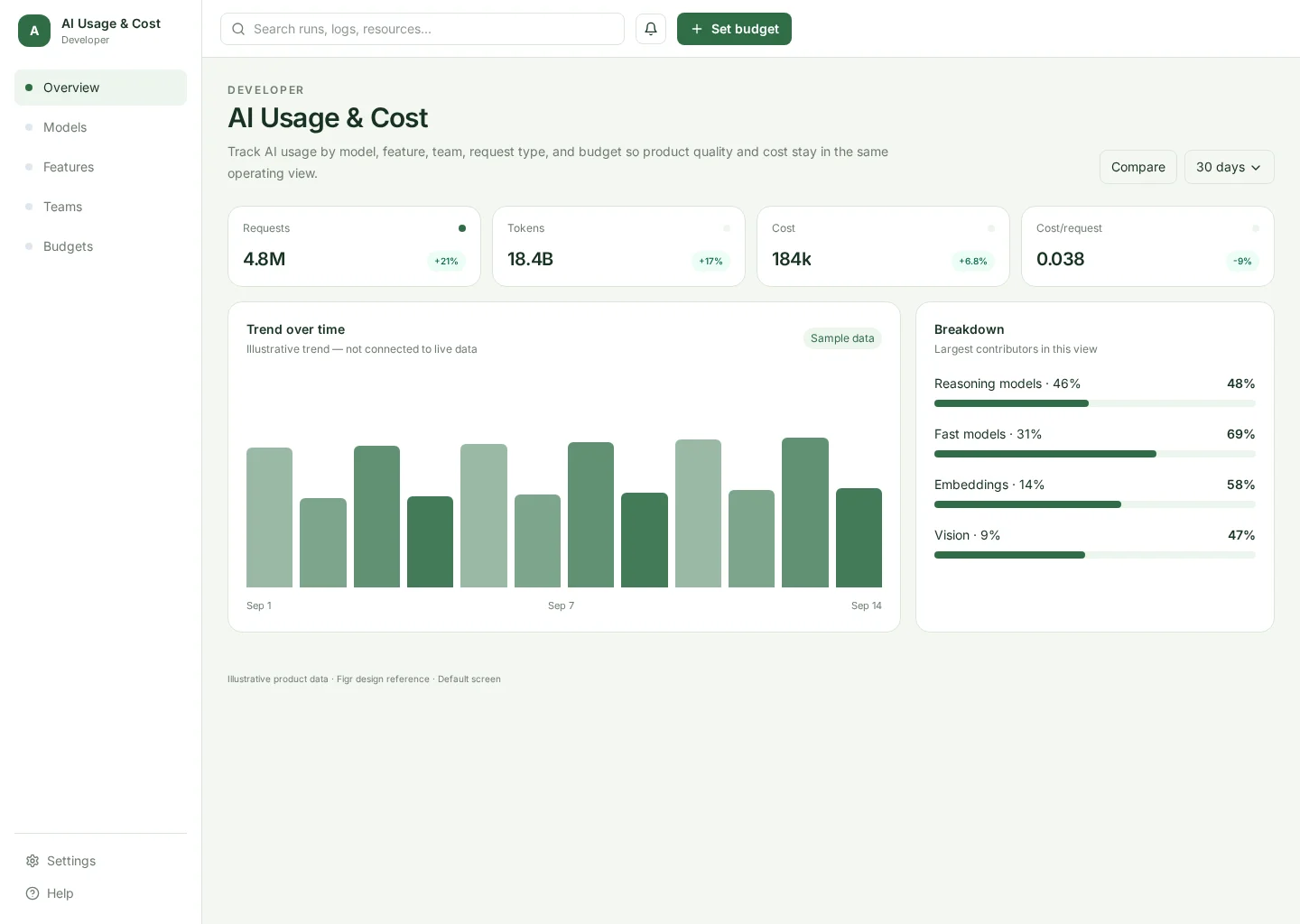Focus the search runs, logs, resources field
Screen dimensions: 1300x924
tap(422, 29)
